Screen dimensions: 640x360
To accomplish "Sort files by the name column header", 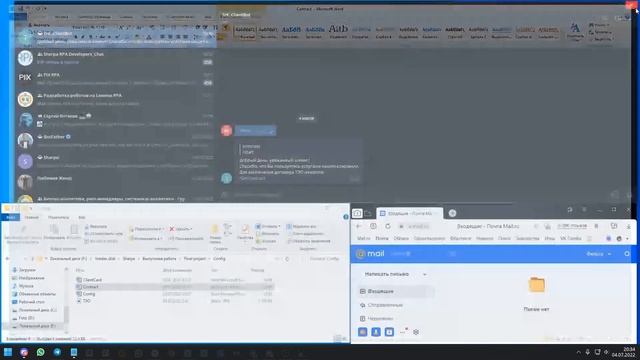I will pyautogui.click(x=80, y=270).
